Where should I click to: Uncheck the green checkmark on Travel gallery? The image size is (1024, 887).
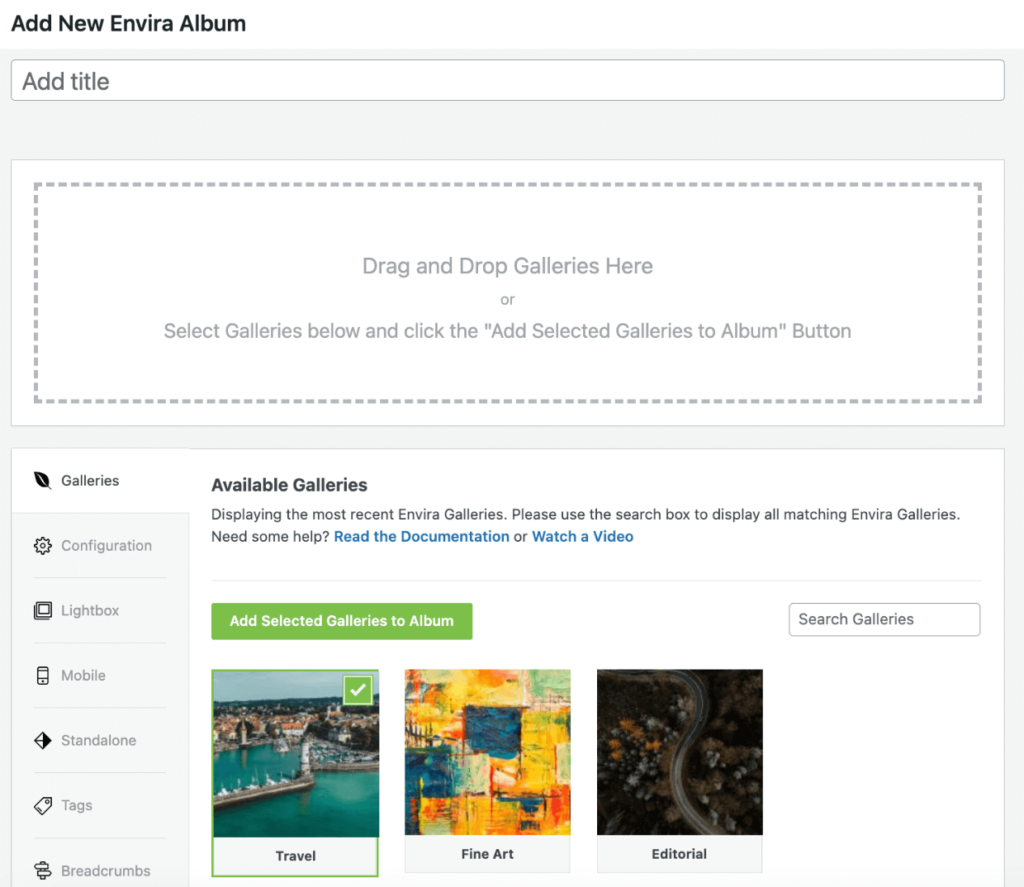[x=358, y=690]
